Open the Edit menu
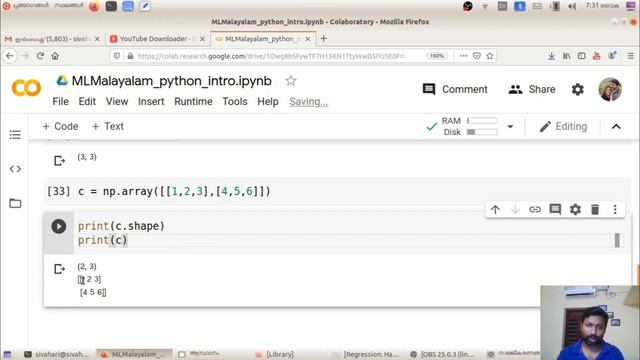Viewport: 640px width, 360px height. (87, 102)
